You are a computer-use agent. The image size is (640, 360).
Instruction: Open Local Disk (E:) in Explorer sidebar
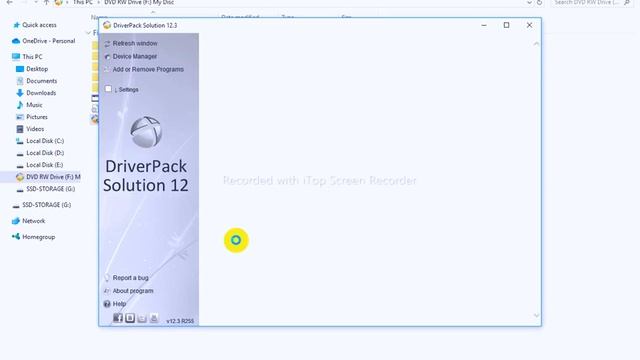click(44, 165)
